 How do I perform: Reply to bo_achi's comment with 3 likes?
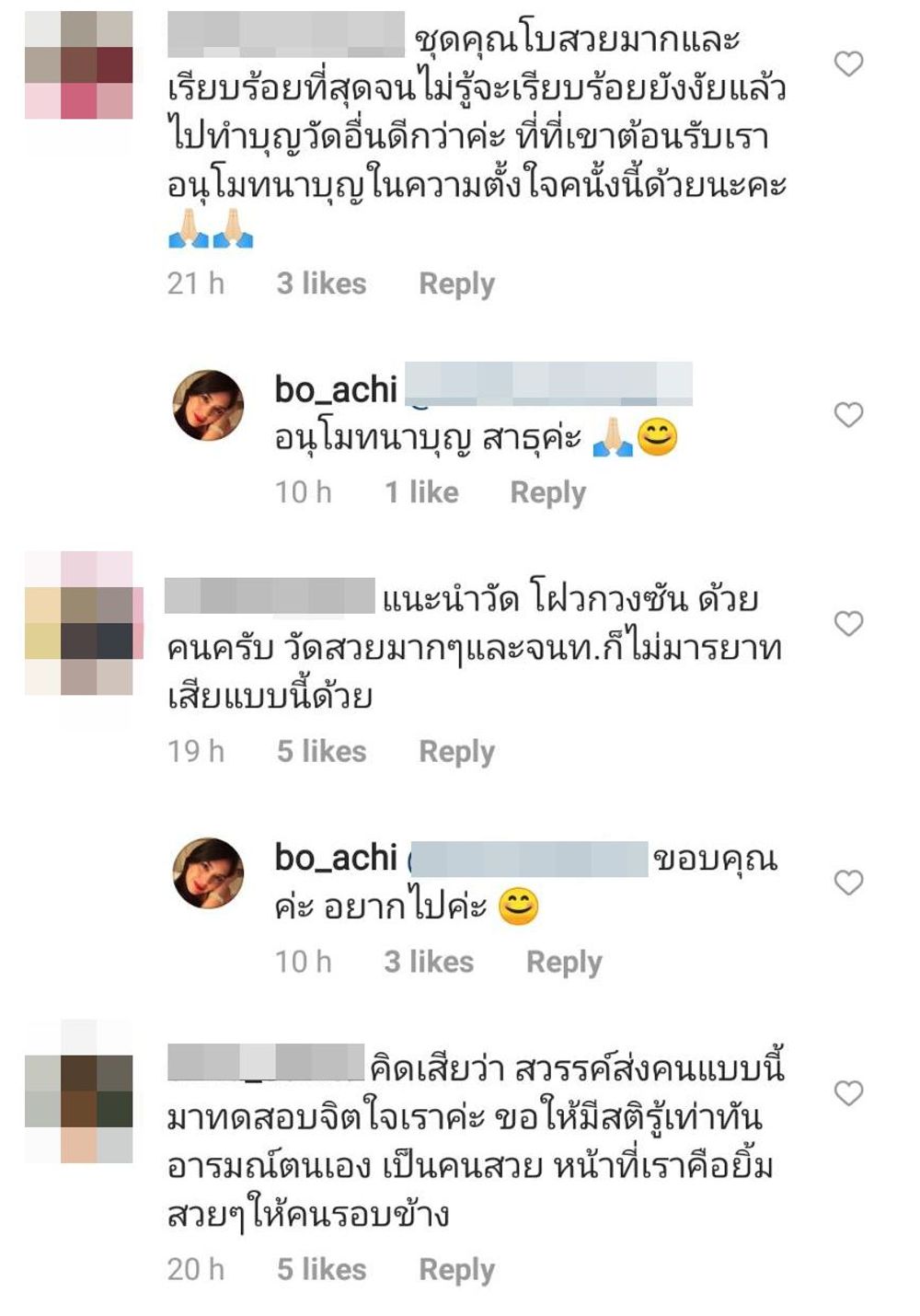point(564,963)
